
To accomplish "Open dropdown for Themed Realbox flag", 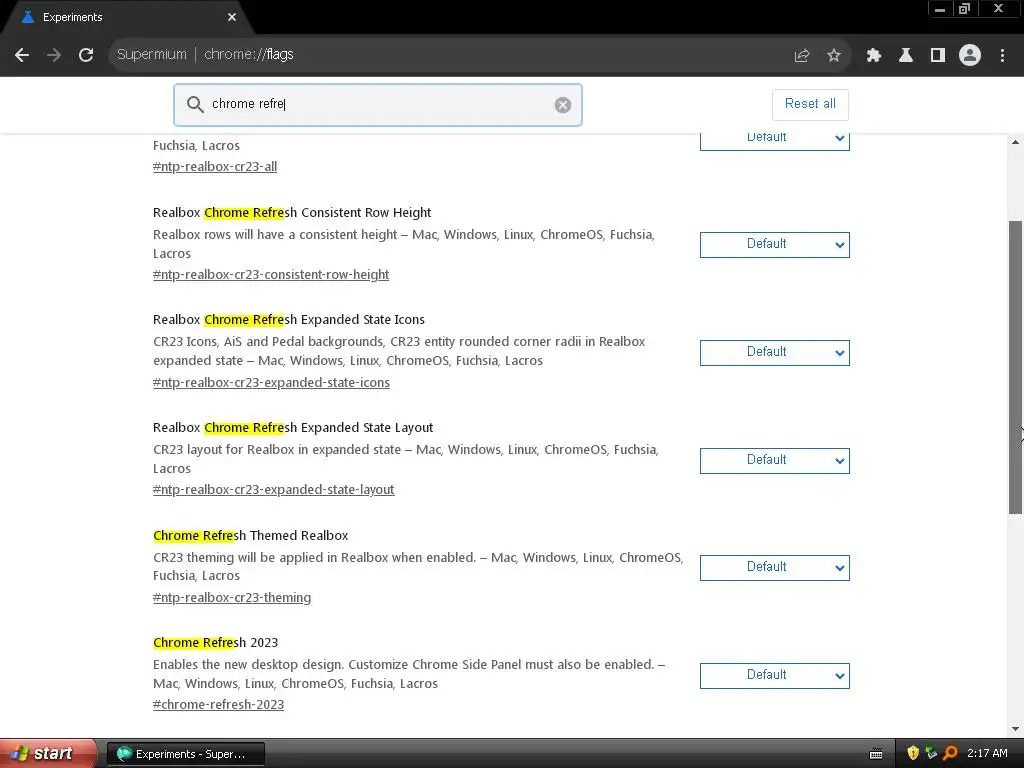I will [x=775, y=568].
